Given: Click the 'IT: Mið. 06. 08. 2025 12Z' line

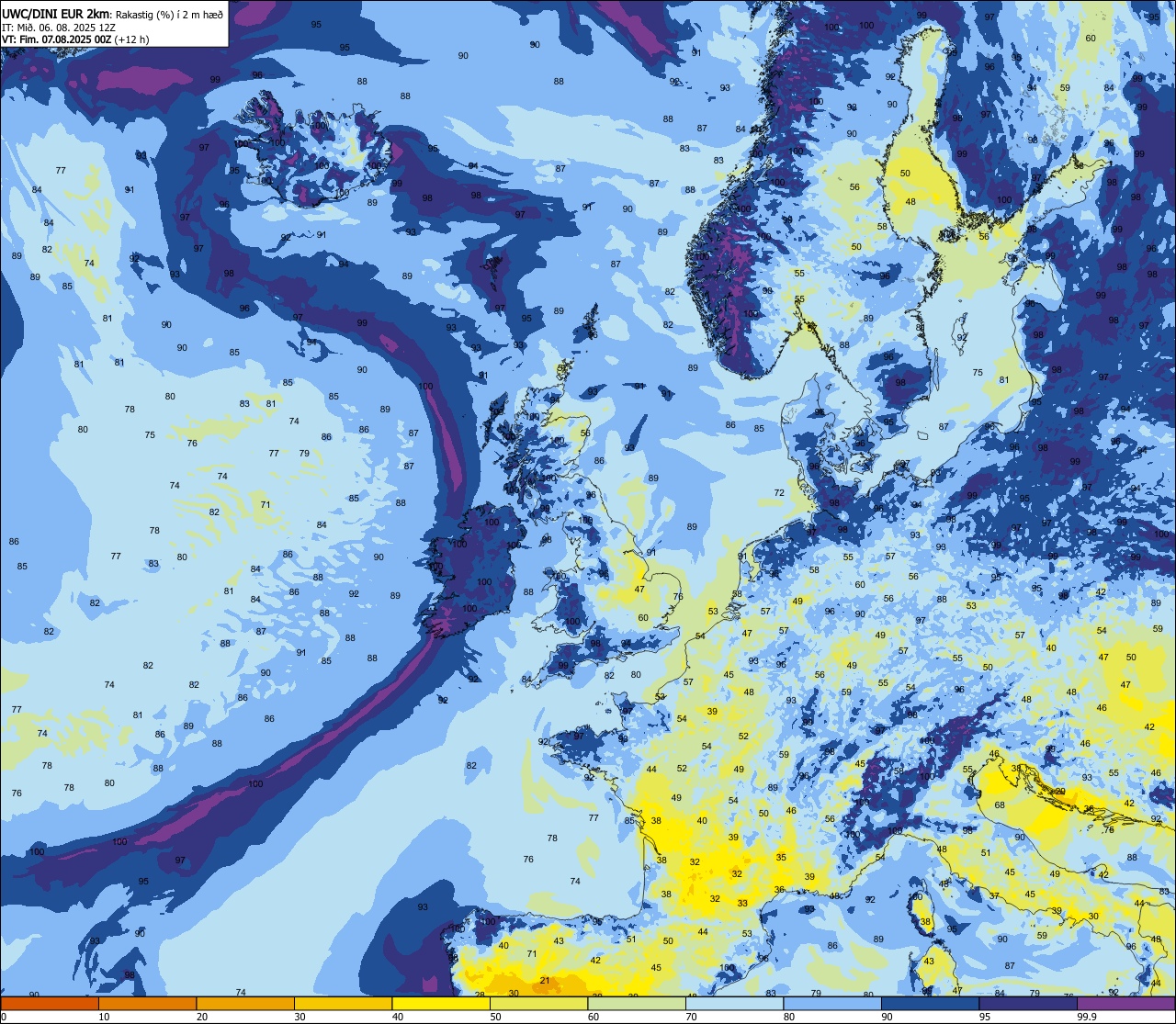Looking at the screenshot, I should (58, 27).
